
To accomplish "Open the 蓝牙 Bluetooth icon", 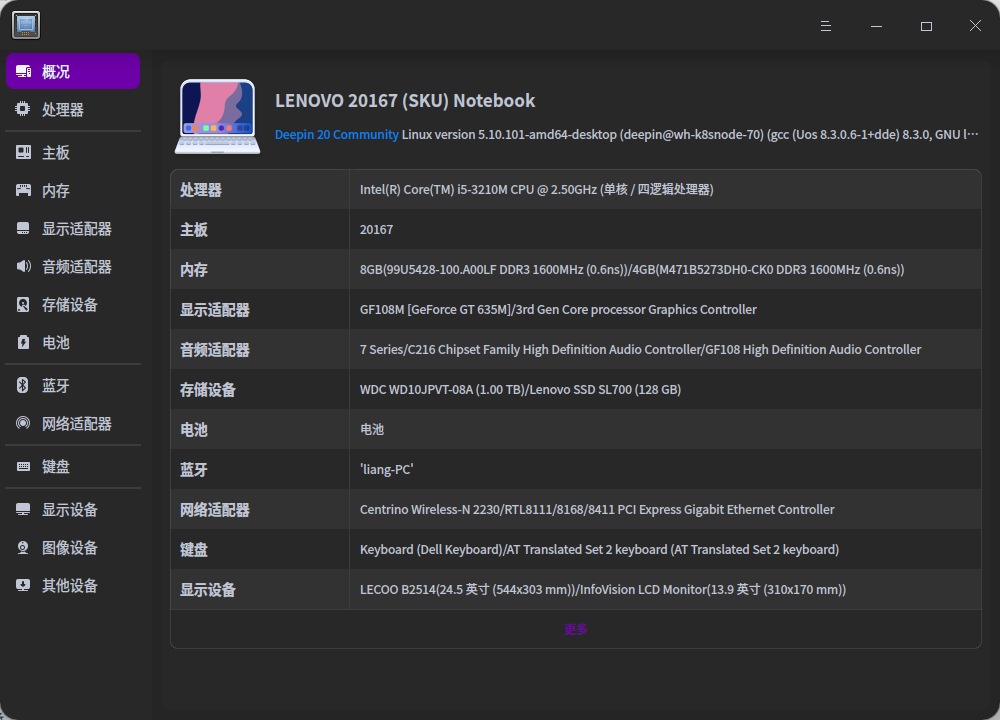I will (x=22, y=384).
